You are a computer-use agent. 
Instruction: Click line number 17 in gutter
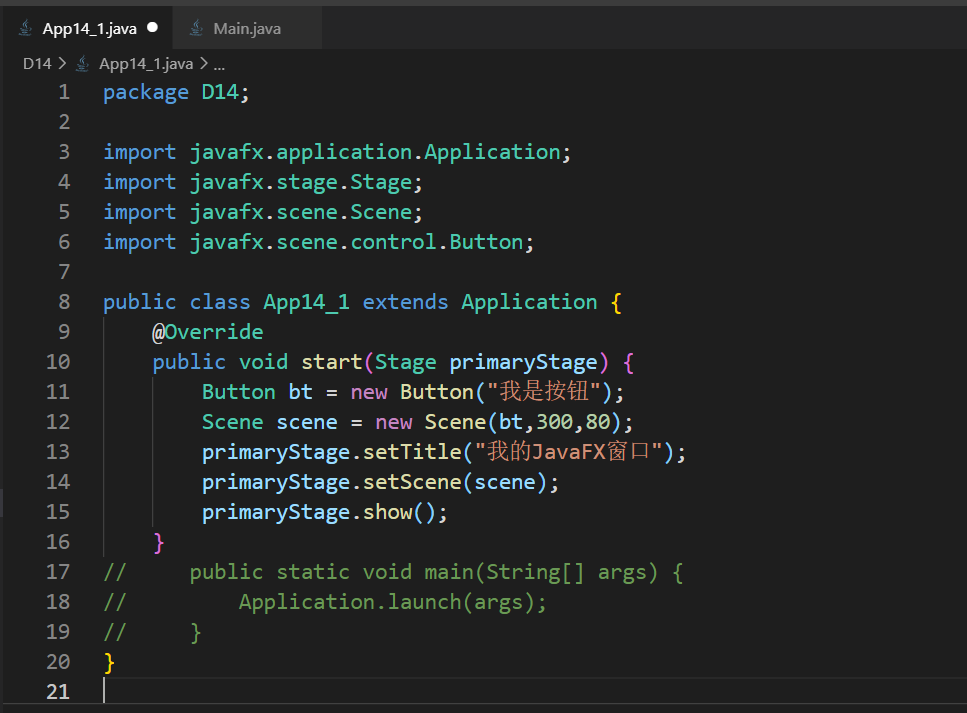pyautogui.click(x=58, y=572)
